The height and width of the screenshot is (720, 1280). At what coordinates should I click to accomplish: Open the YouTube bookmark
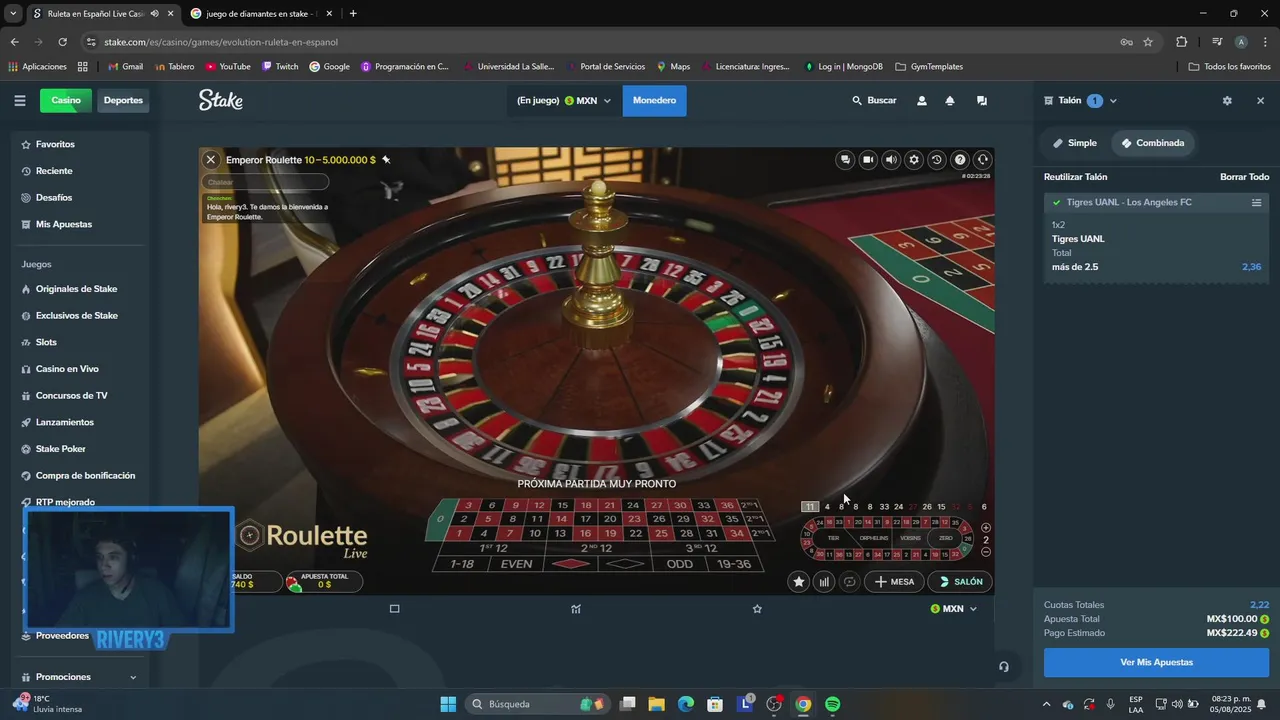(228, 67)
